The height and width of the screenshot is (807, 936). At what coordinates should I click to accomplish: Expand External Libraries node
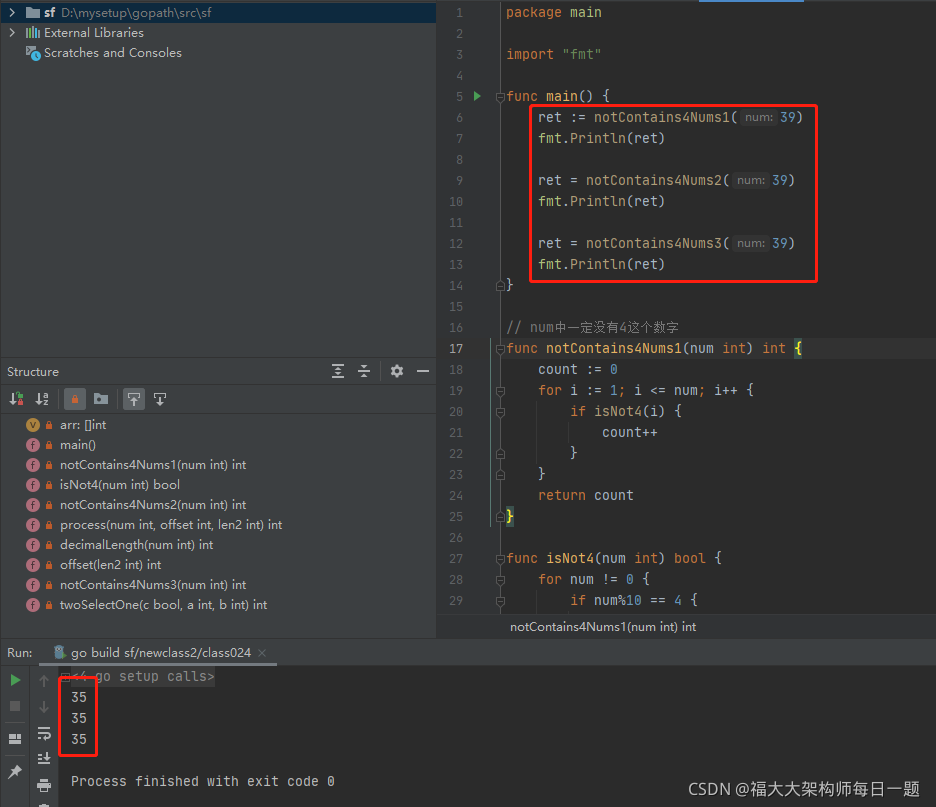coord(12,33)
